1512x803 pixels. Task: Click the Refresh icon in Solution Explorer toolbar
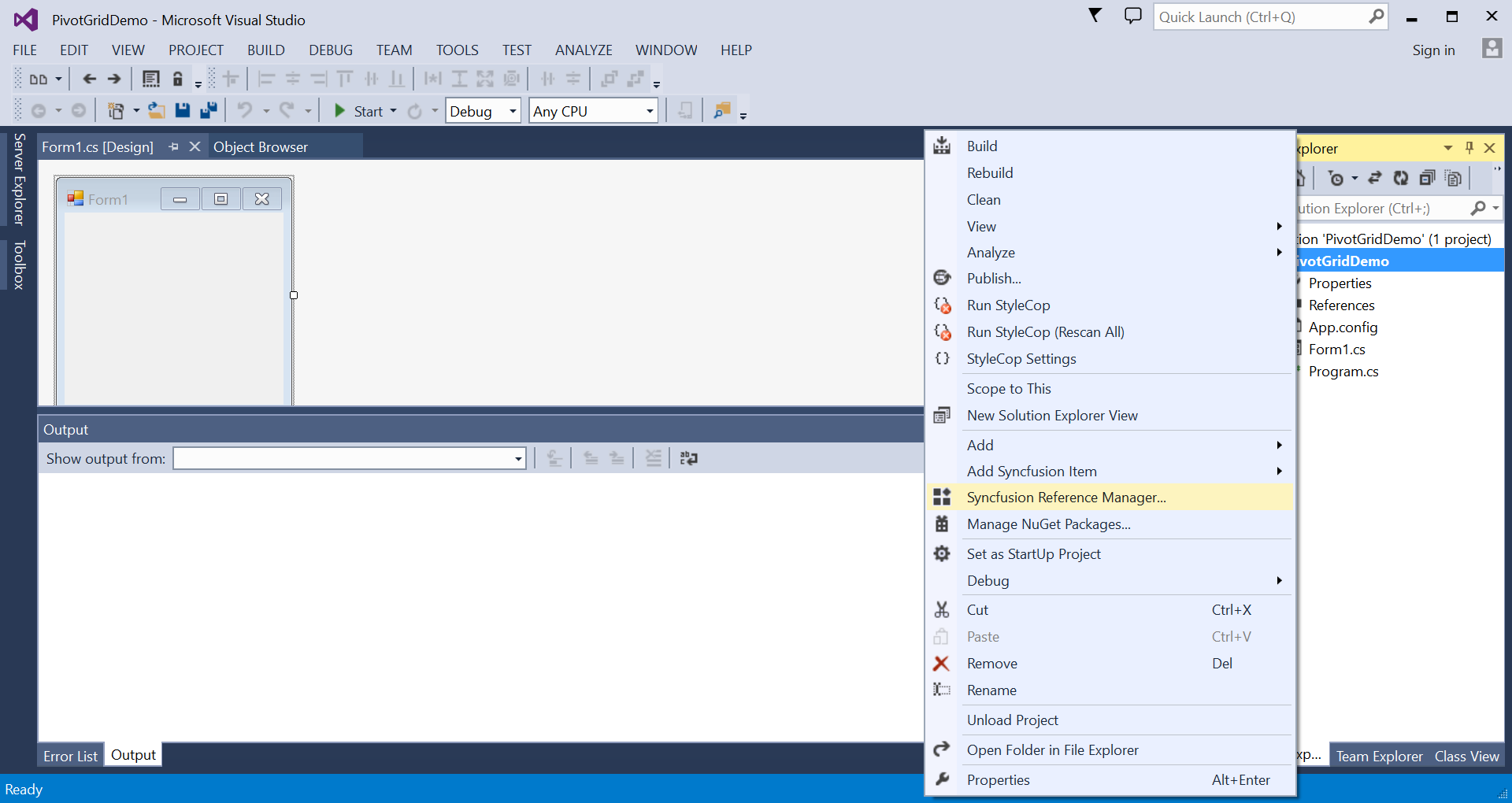1401,178
